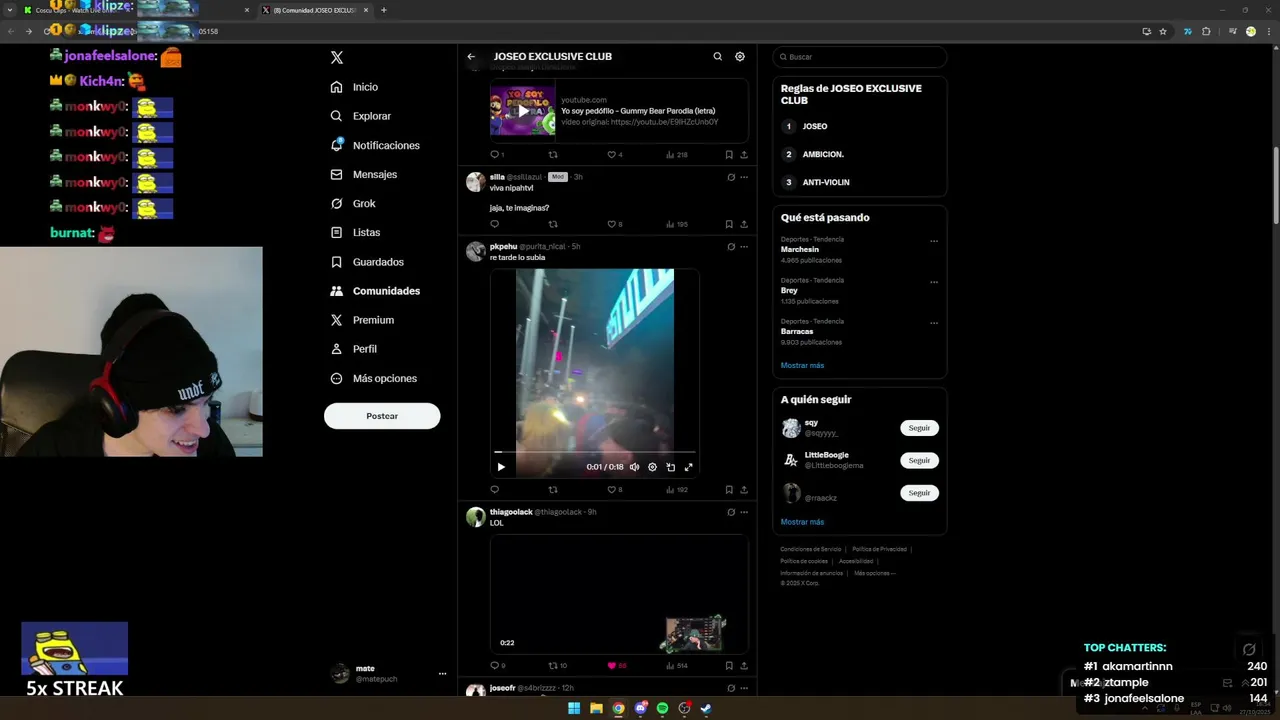Open account menu dots next to mate
The height and width of the screenshot is (720, 1280).
[442, 674]
